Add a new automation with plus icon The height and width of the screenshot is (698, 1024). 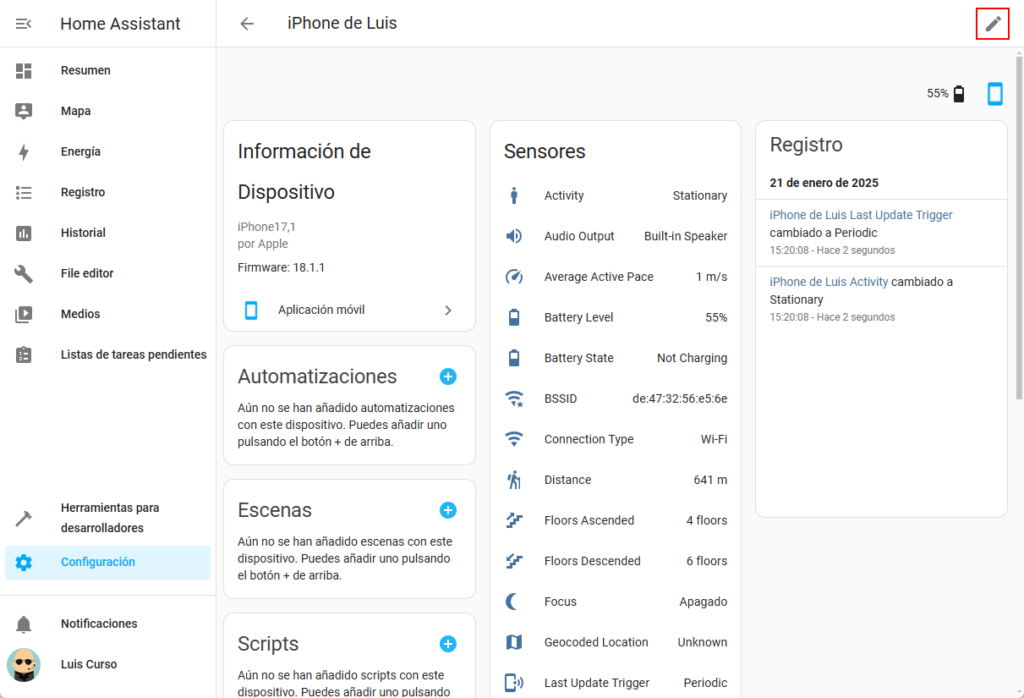click(448, 377)
